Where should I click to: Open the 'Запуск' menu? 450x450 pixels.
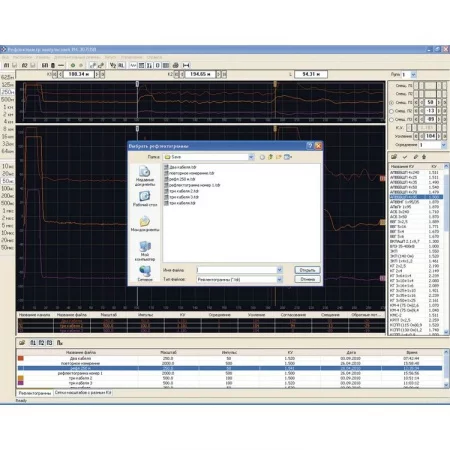pyautogui.click(x=110, y=57)
